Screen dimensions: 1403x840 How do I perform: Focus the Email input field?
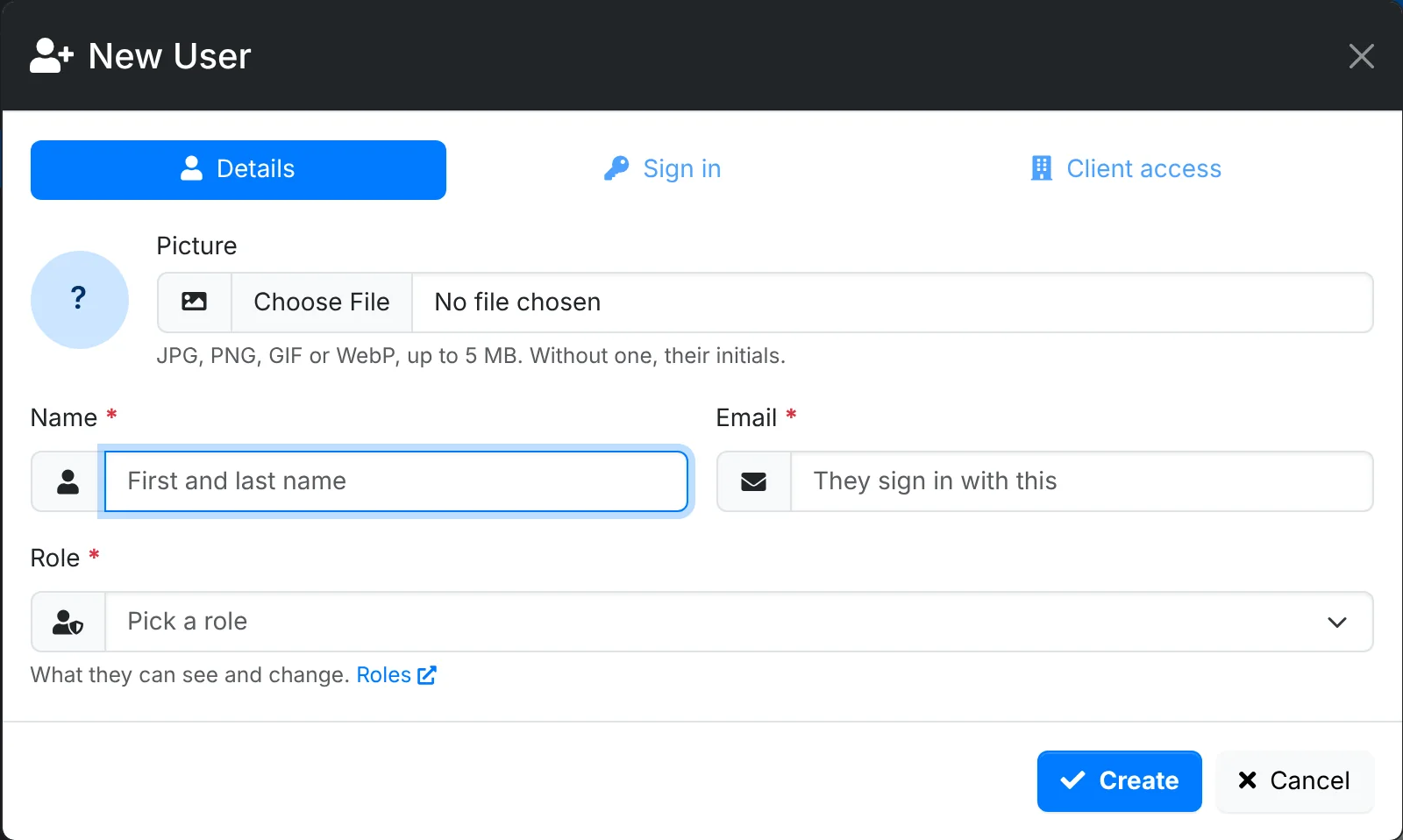pyautogui.click(x=1082, y=481)
